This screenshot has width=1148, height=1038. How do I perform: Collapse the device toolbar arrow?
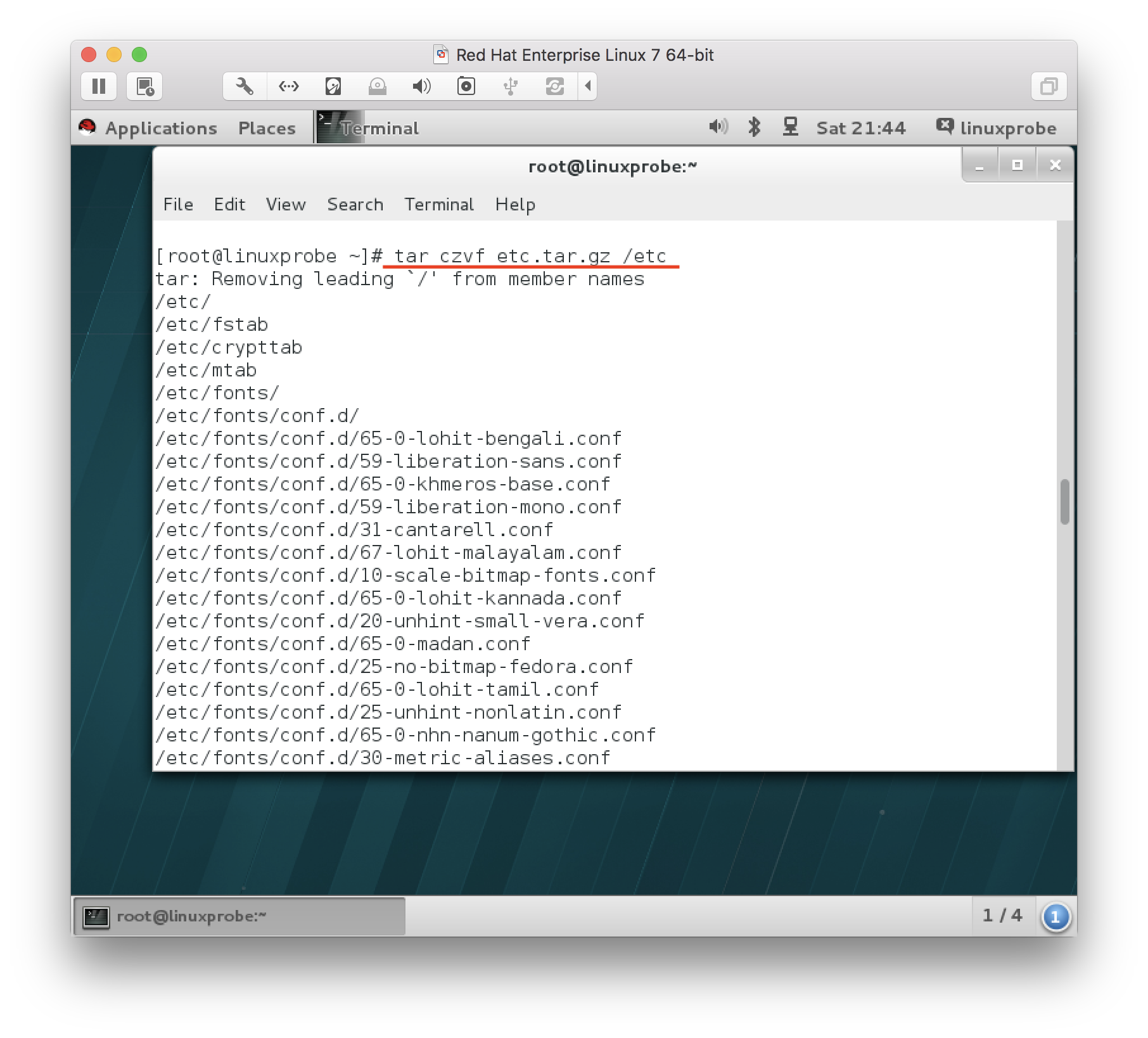[588, 86]
